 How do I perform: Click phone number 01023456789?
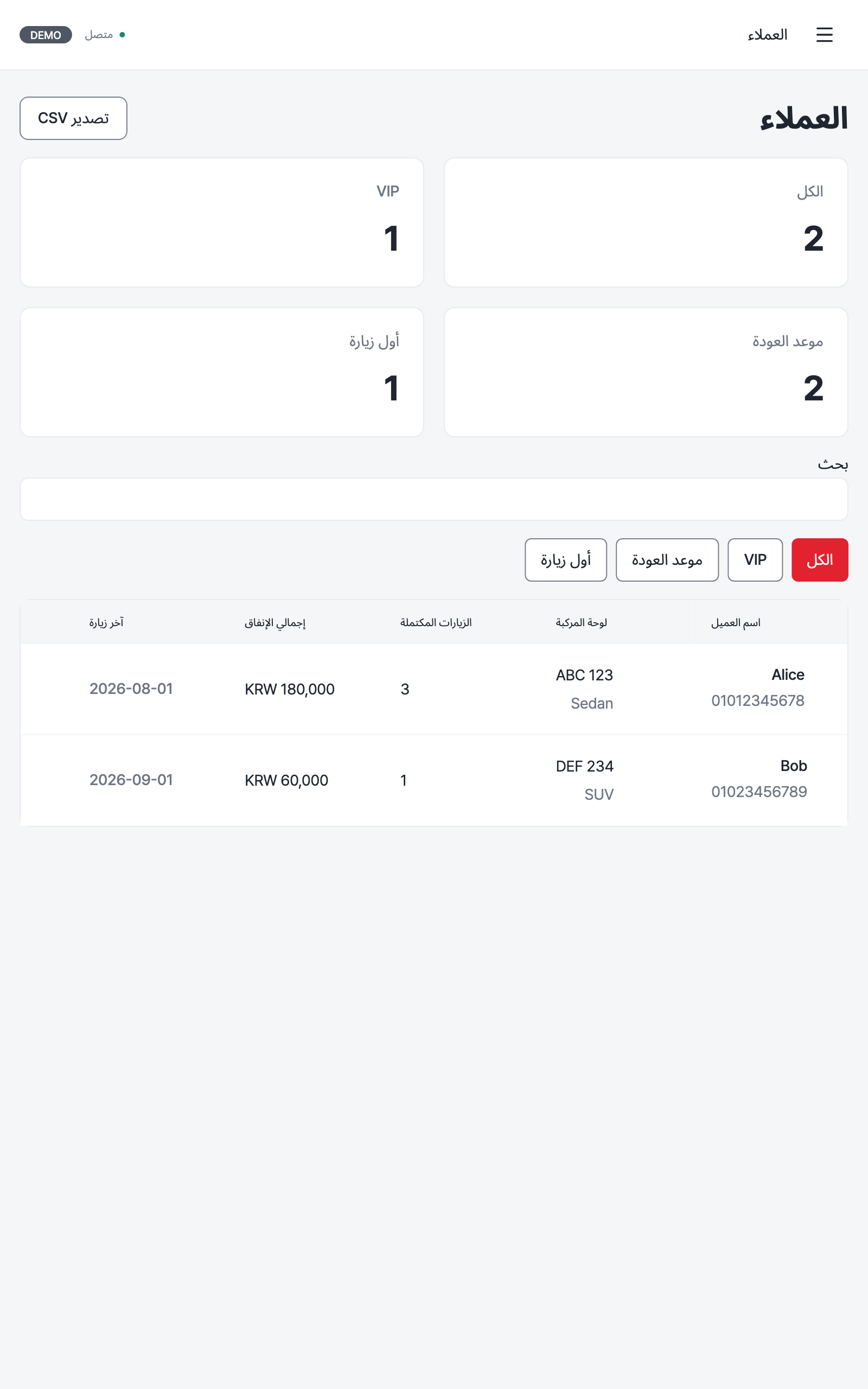click(759, 792)
